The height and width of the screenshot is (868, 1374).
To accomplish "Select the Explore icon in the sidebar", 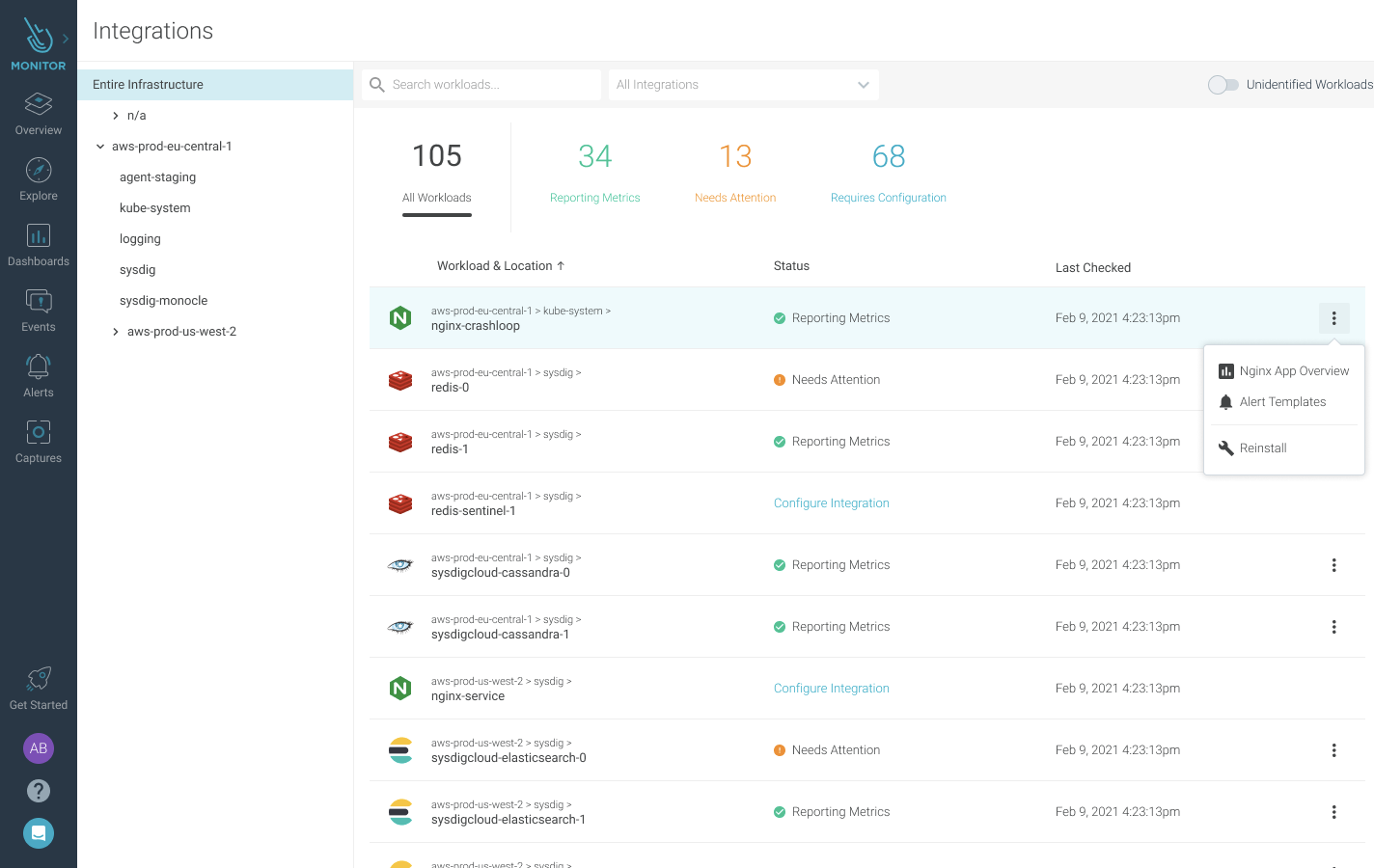I will tap(39, 178).
